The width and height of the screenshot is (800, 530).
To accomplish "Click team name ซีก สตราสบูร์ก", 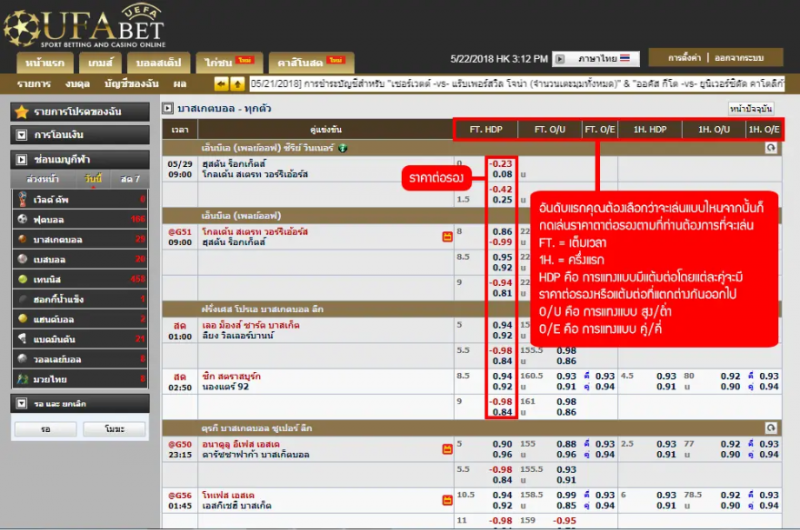I will [x=231, y=376].
